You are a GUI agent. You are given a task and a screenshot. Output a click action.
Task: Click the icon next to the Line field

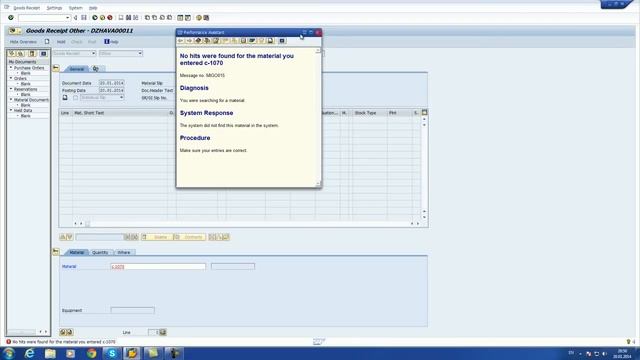point(163,332)
